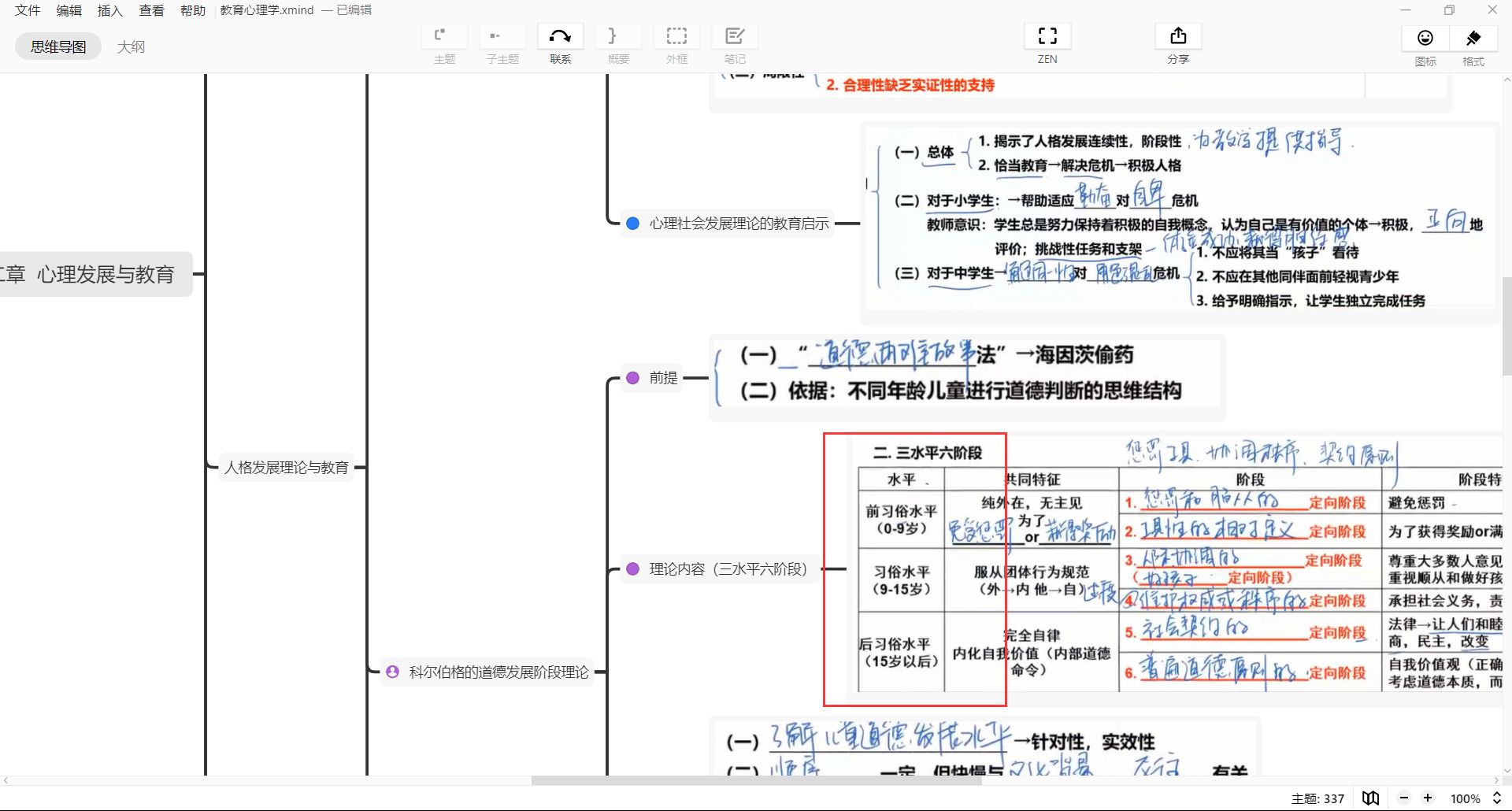Open the 插入 menu
The height and width of the screenshot is (811, 1512).
pos(109,10)
